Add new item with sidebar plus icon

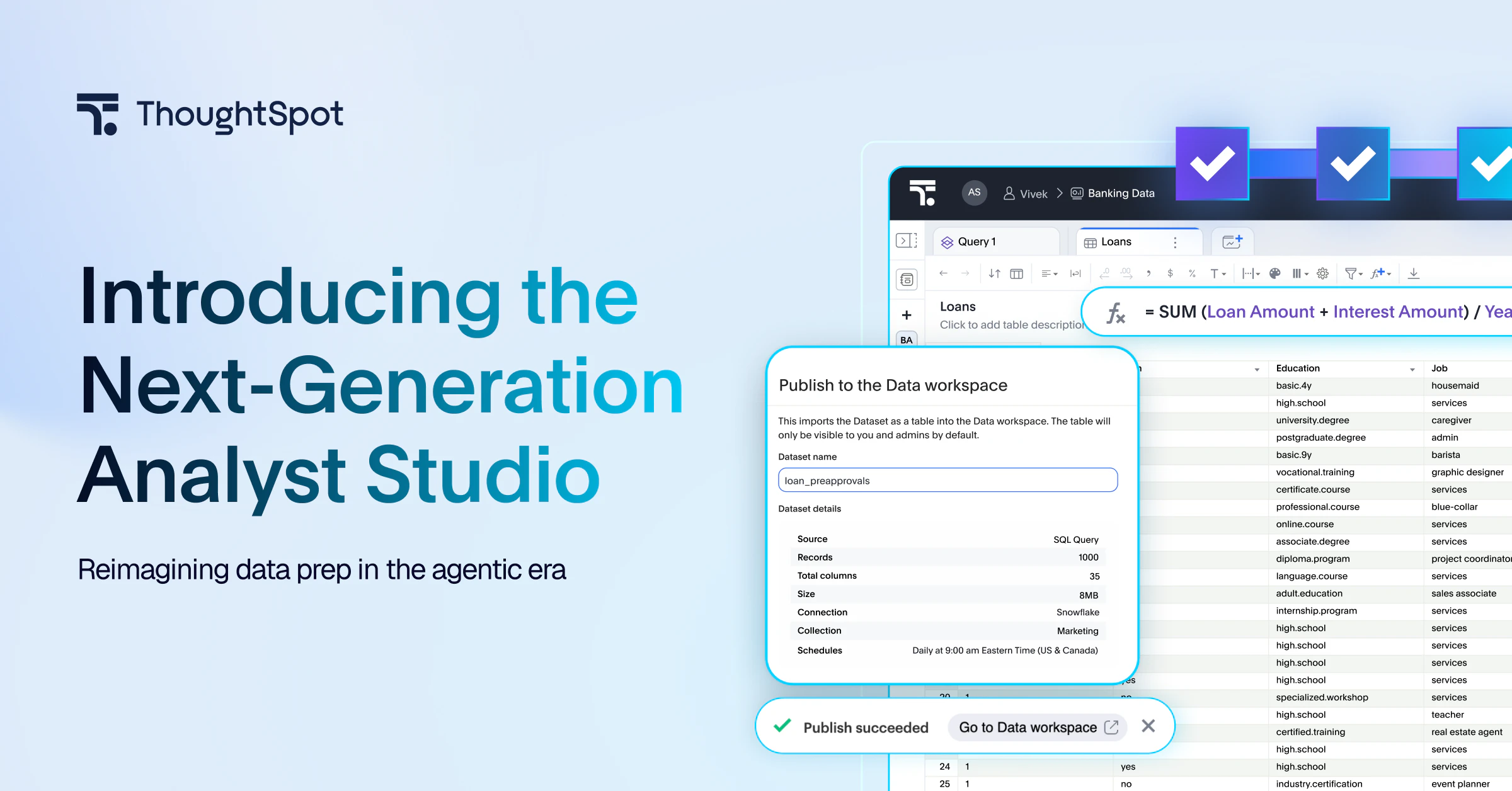907,315
